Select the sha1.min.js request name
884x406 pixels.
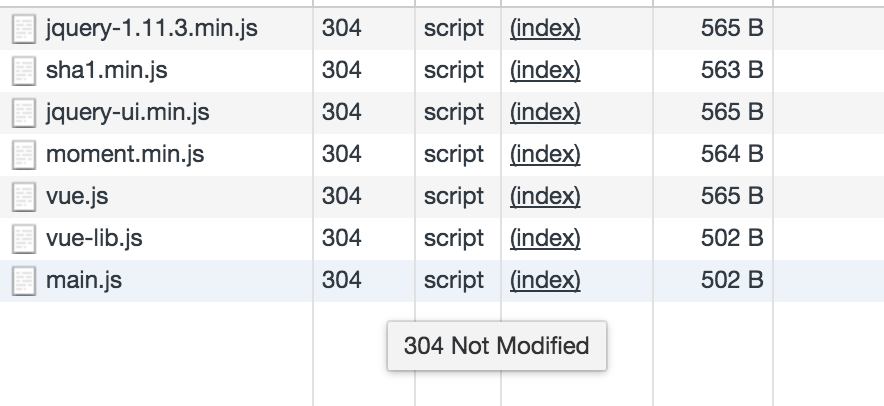[x=107, y=70]
